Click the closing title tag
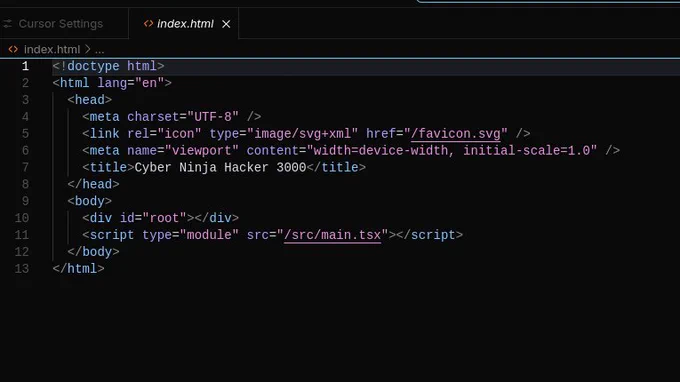The width and height of the screenshot is (680, 382). (x=336, y=168)
